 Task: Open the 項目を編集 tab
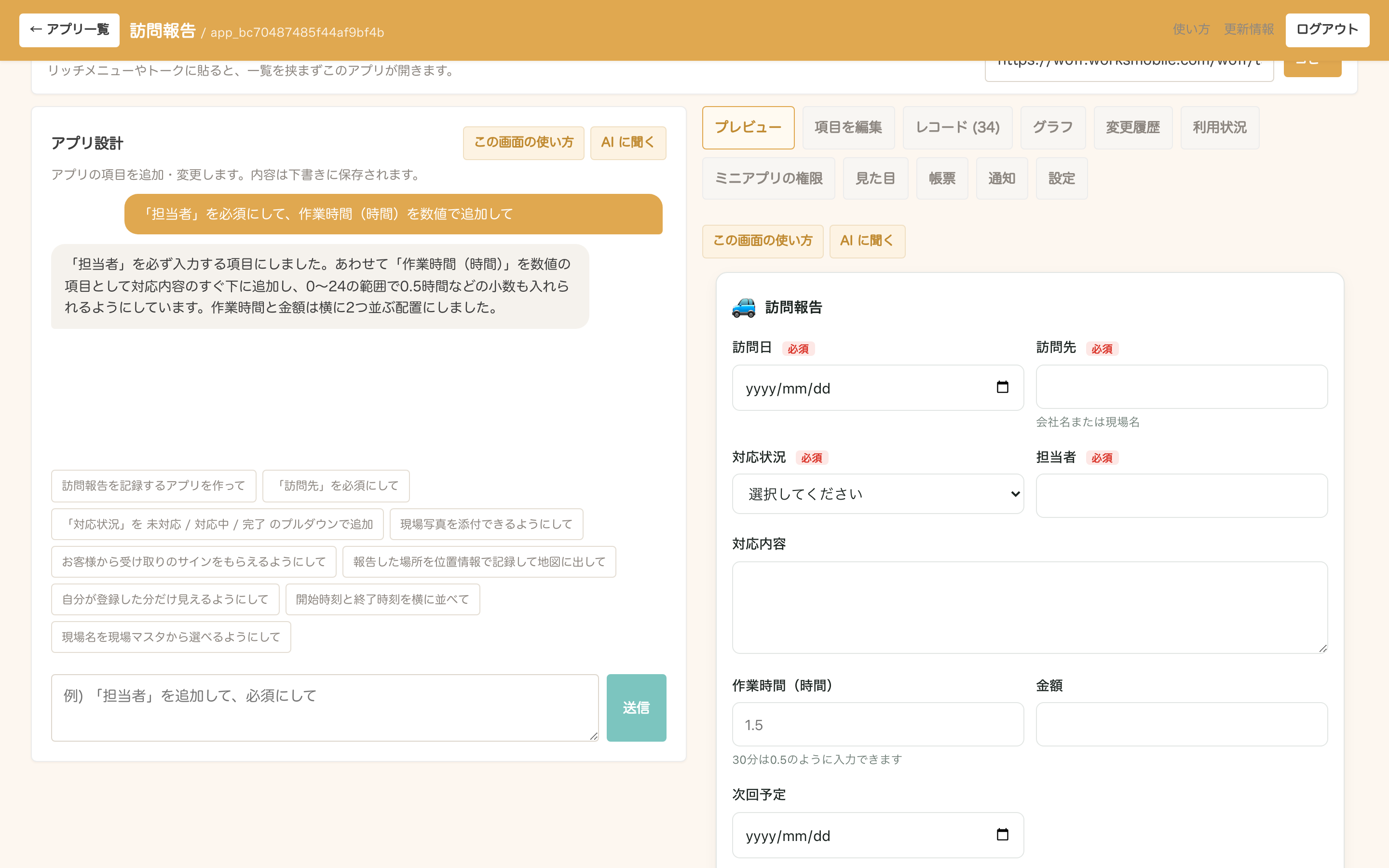[x=848, y=127]
